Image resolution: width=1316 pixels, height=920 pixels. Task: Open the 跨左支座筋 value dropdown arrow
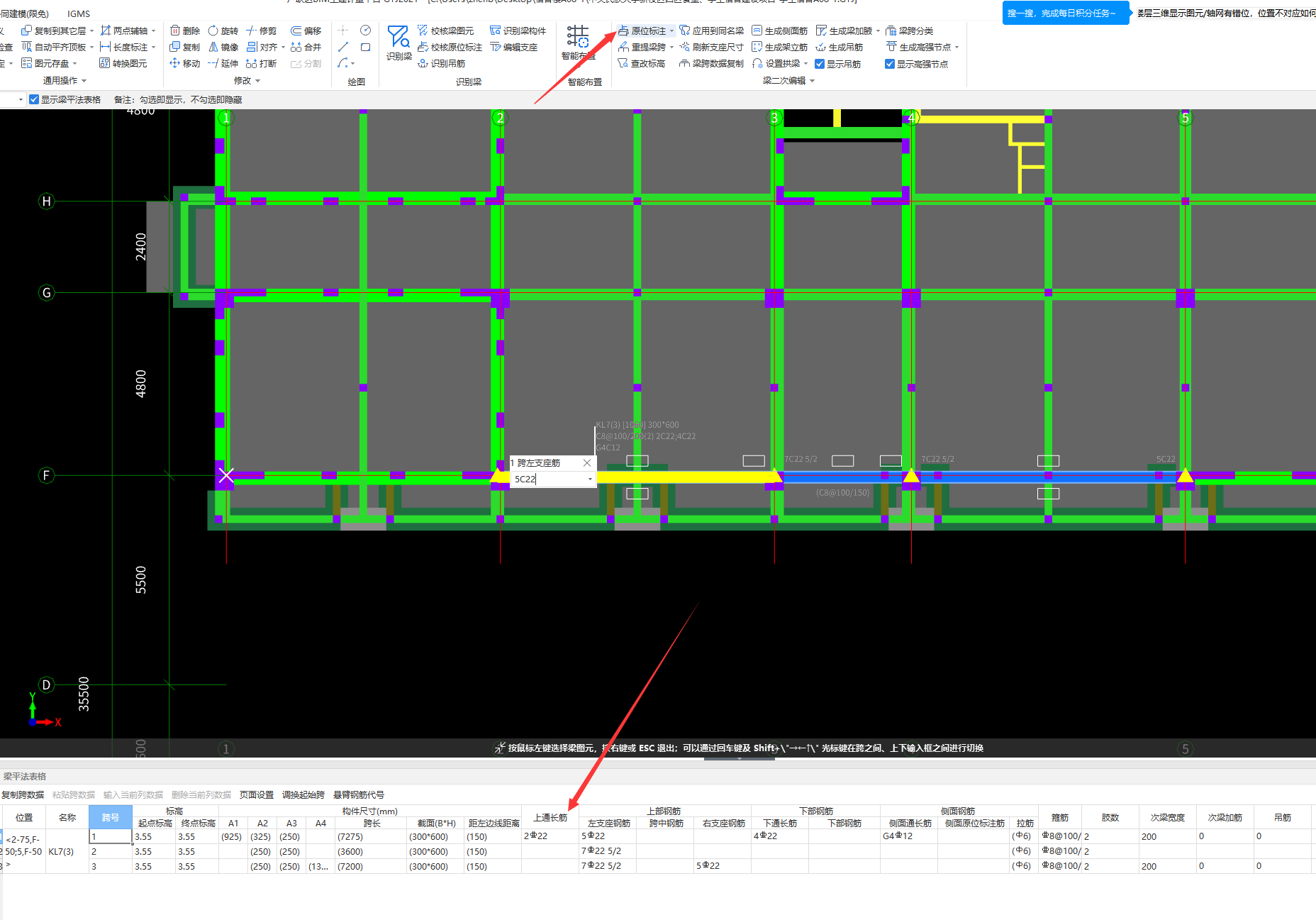(590, 479)
